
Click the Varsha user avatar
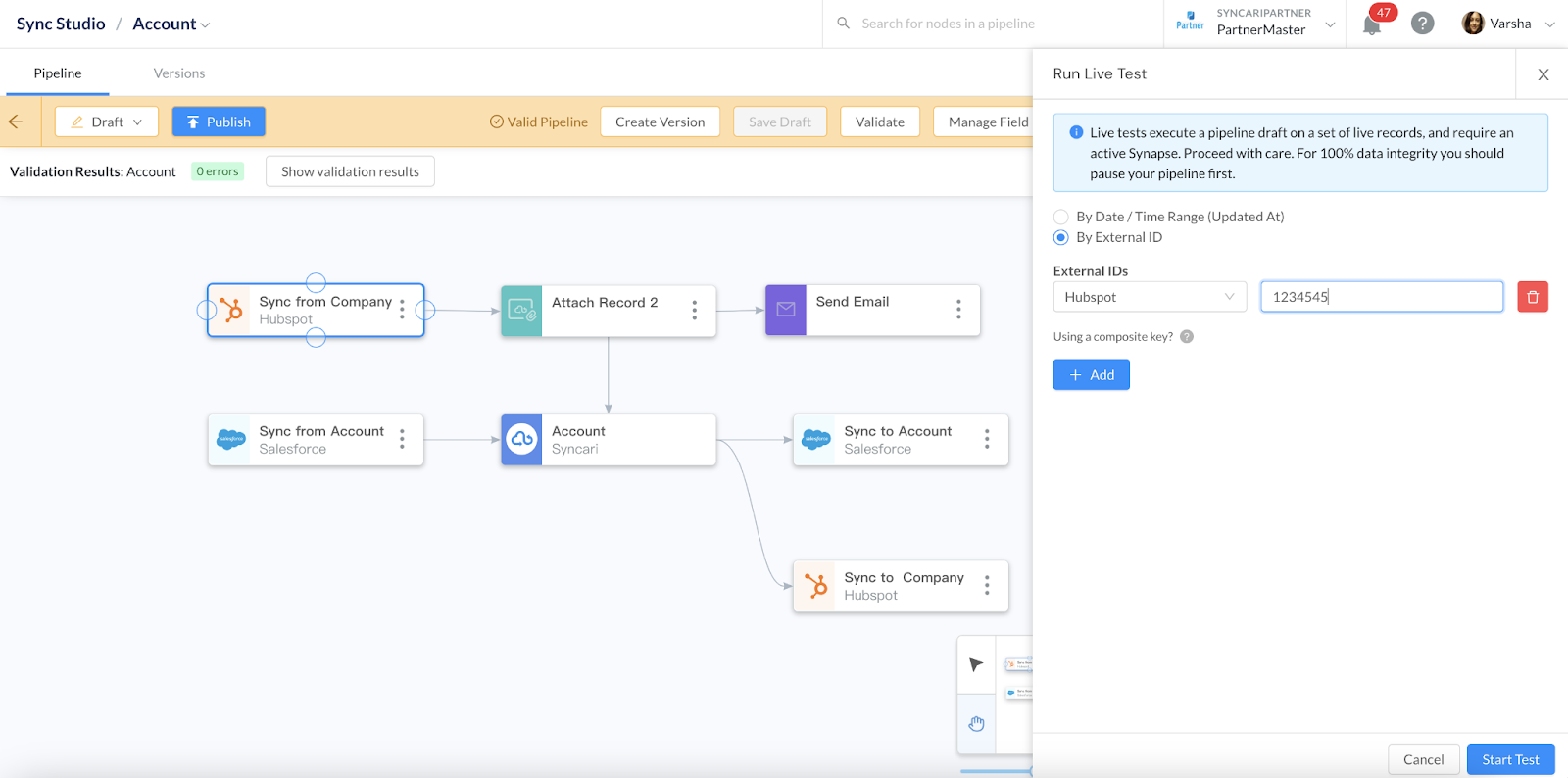coord(1473,23)
